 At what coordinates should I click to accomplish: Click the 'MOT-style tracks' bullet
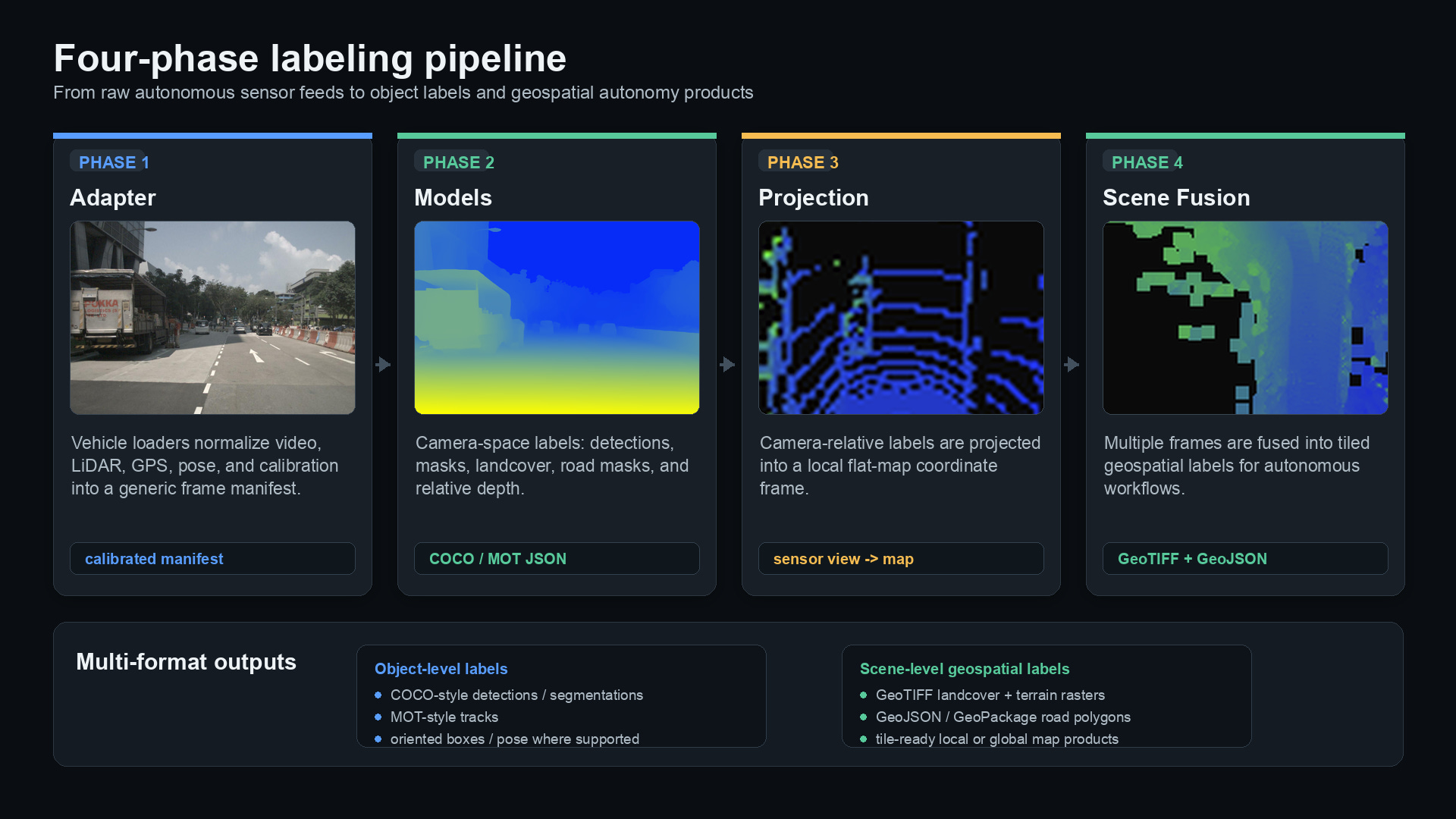[x=437, y=717]
